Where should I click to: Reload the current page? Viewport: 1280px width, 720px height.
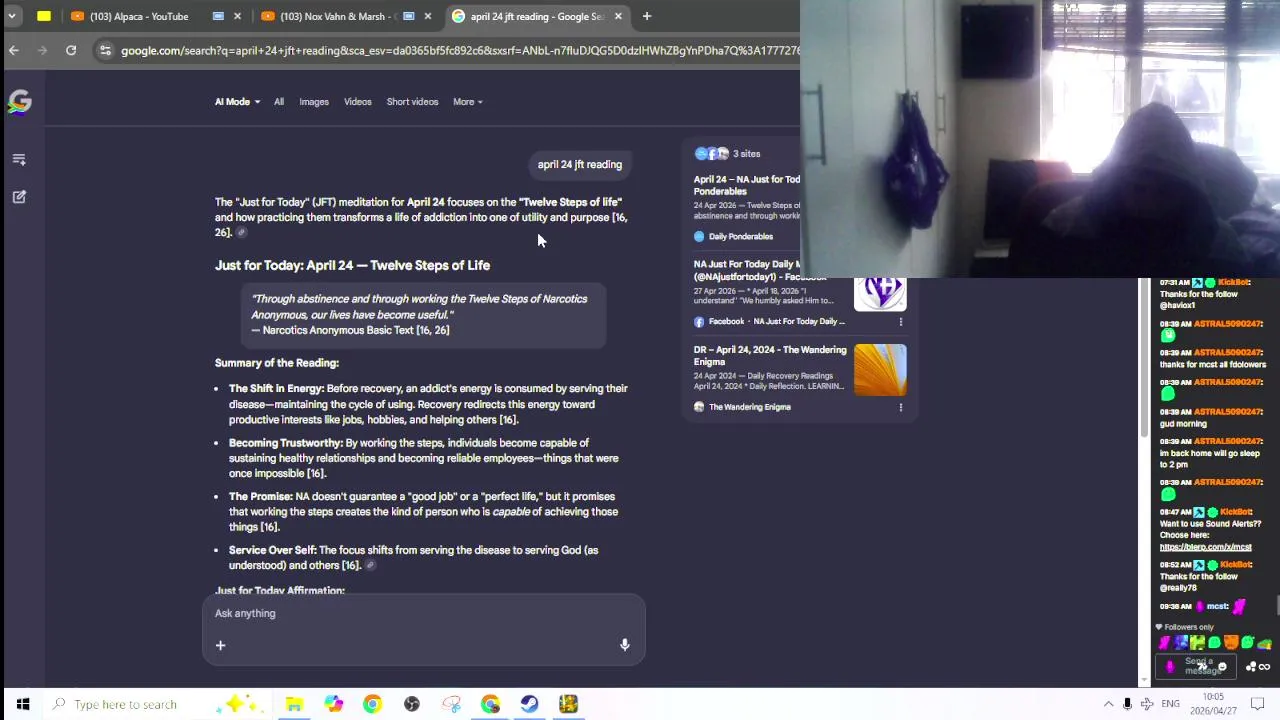(71, 50)
